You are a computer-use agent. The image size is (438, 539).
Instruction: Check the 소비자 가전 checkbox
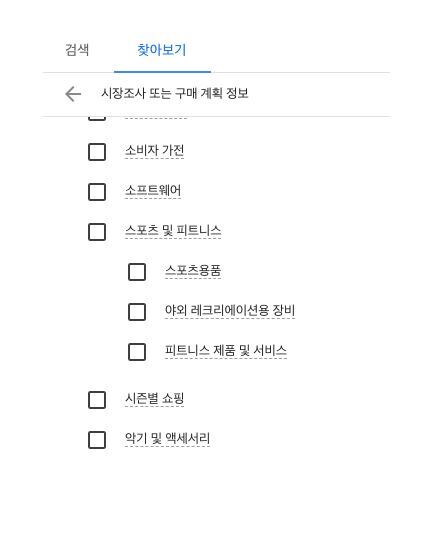(97, 152)
